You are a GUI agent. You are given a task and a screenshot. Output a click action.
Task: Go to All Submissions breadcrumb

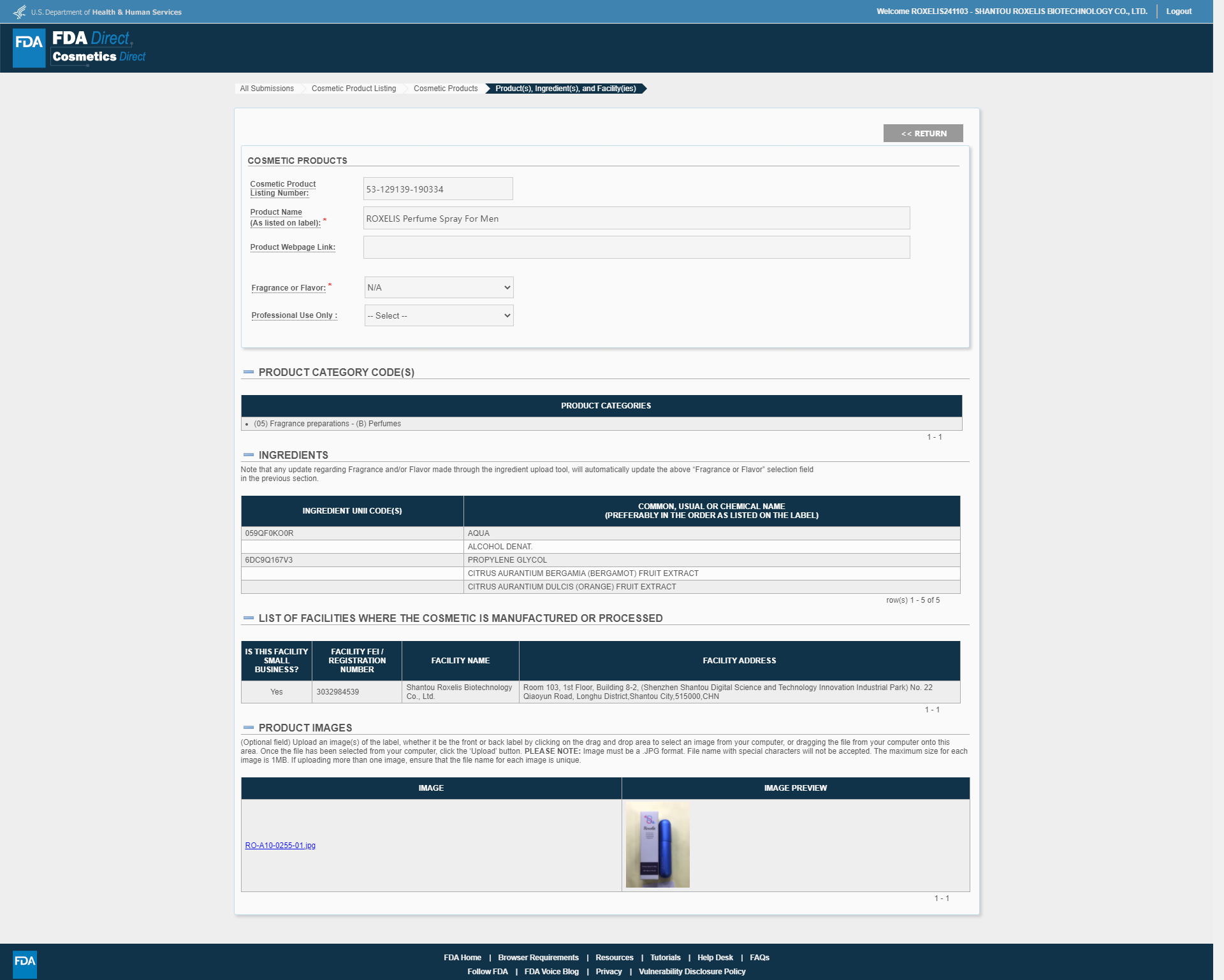click(266, 89)
